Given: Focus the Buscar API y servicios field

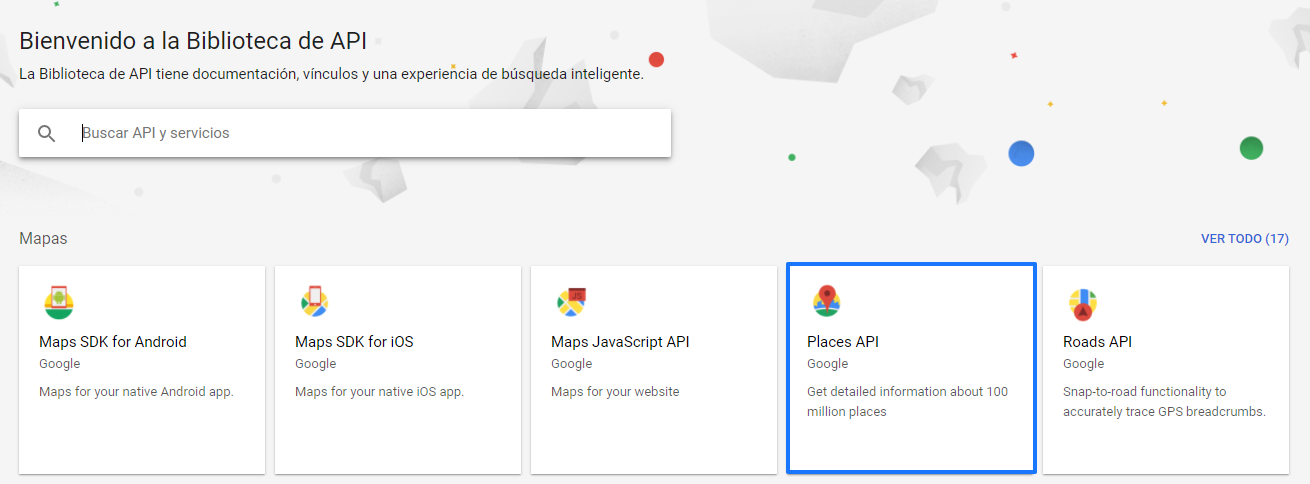Looking at the screenshot, I should pyautogui.click(x=370, y=133).
